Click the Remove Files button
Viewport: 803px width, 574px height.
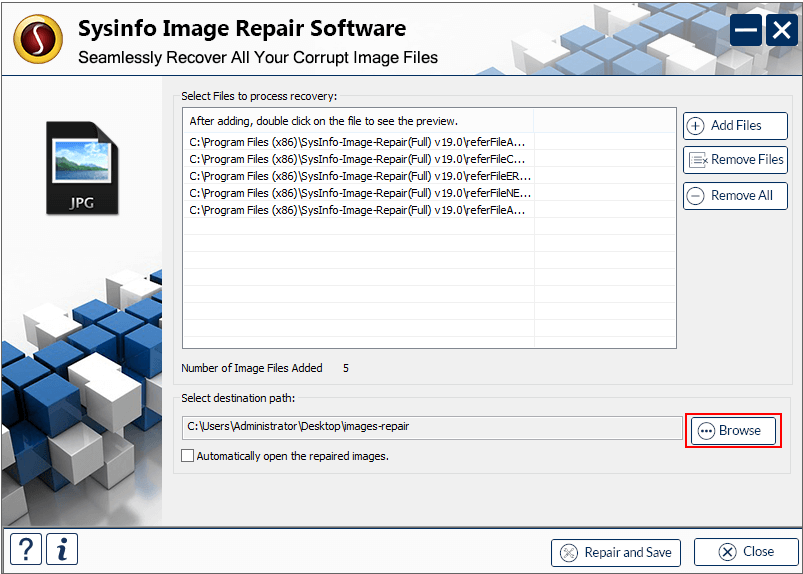735,160
